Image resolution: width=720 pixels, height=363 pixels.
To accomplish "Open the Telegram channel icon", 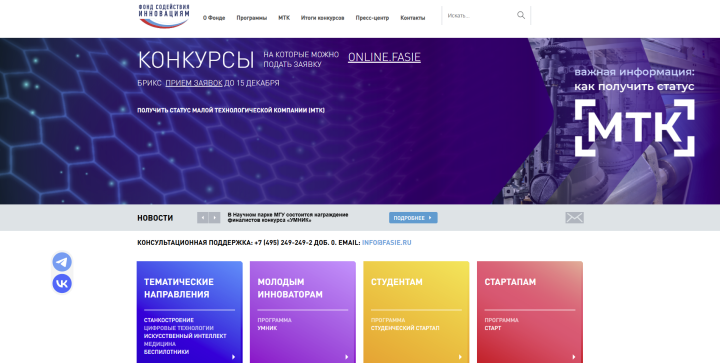I will 62,262.
